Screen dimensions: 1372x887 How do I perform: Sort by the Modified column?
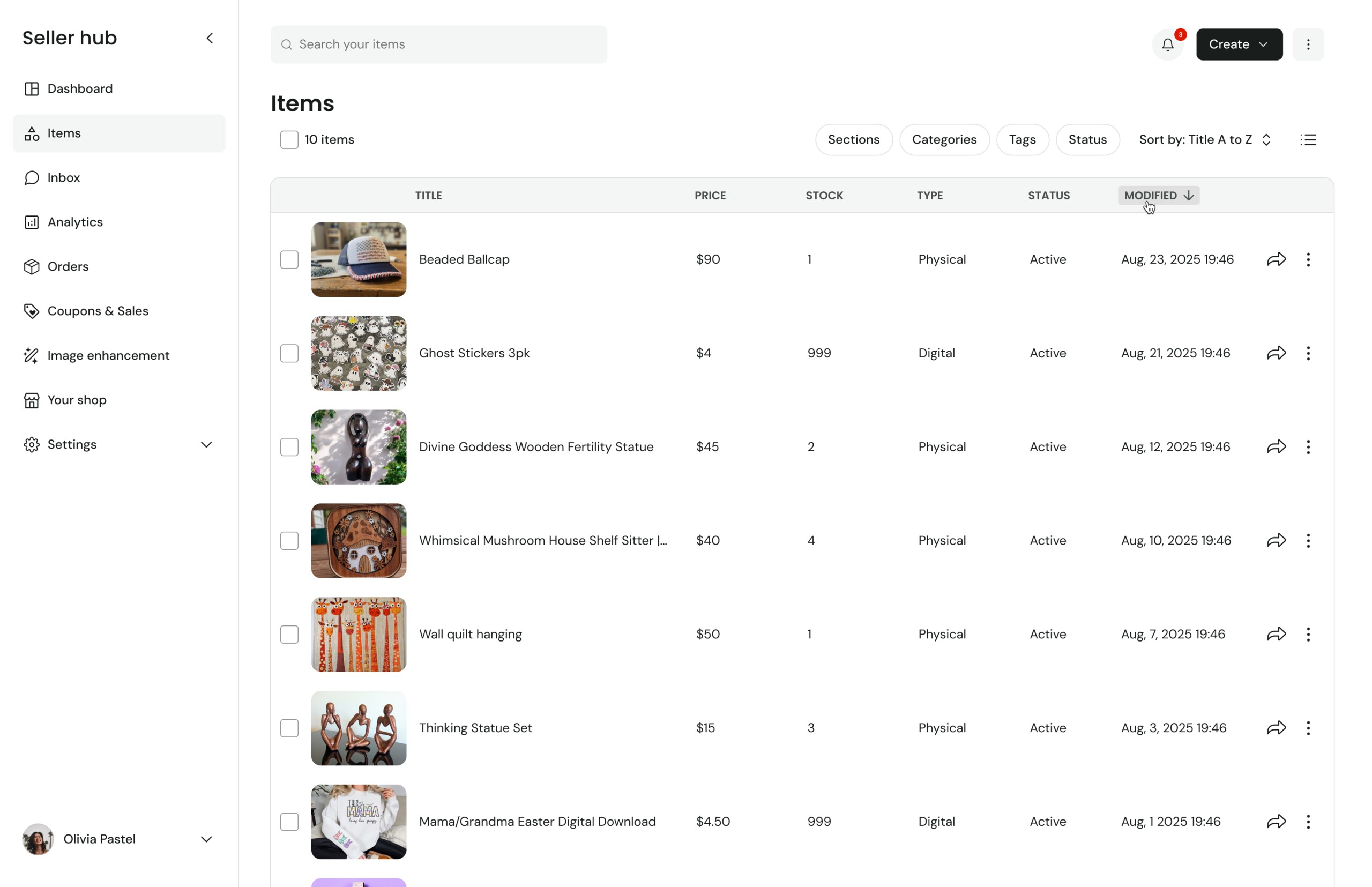point(1158,195)
